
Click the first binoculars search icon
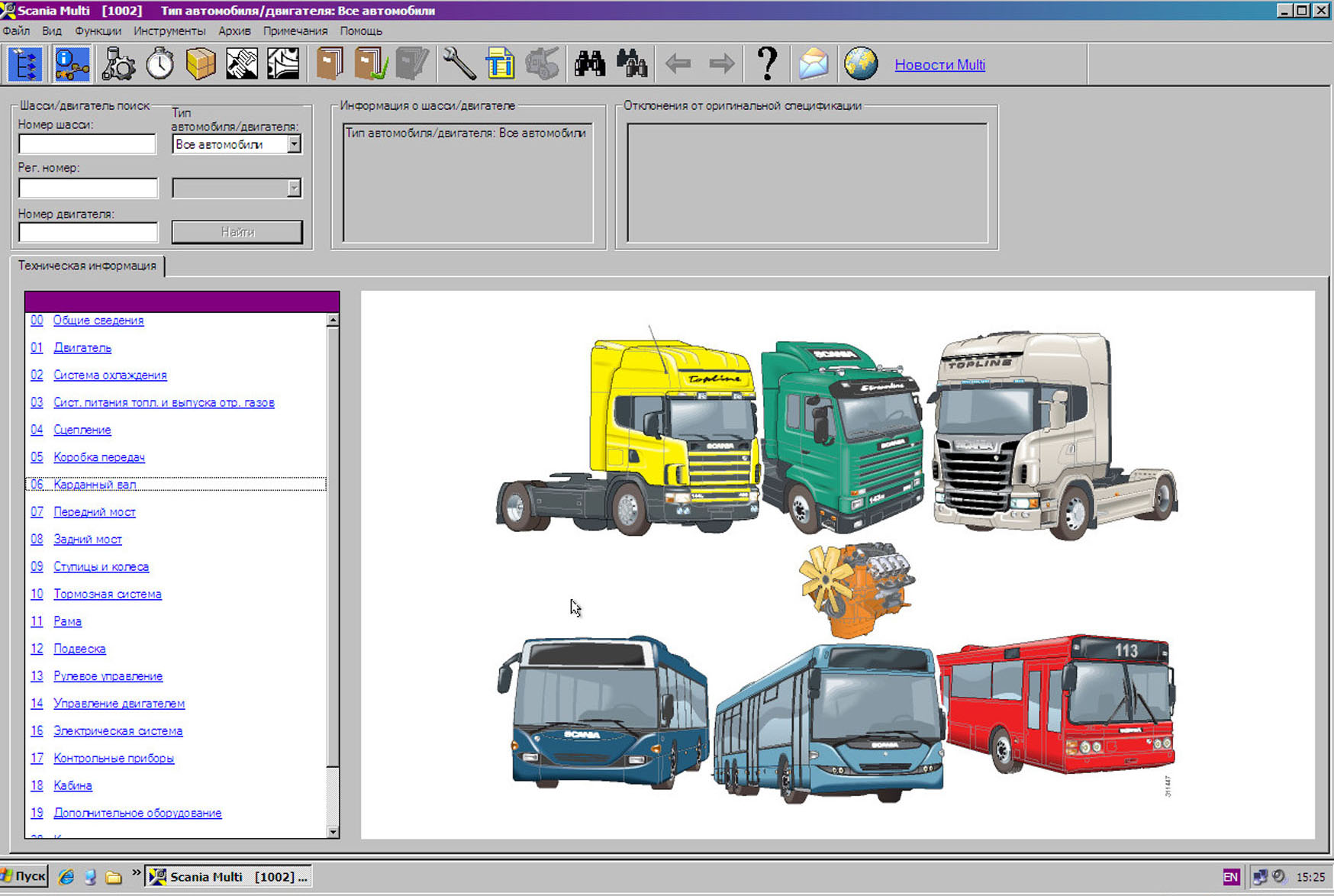(x=589, y=64)
